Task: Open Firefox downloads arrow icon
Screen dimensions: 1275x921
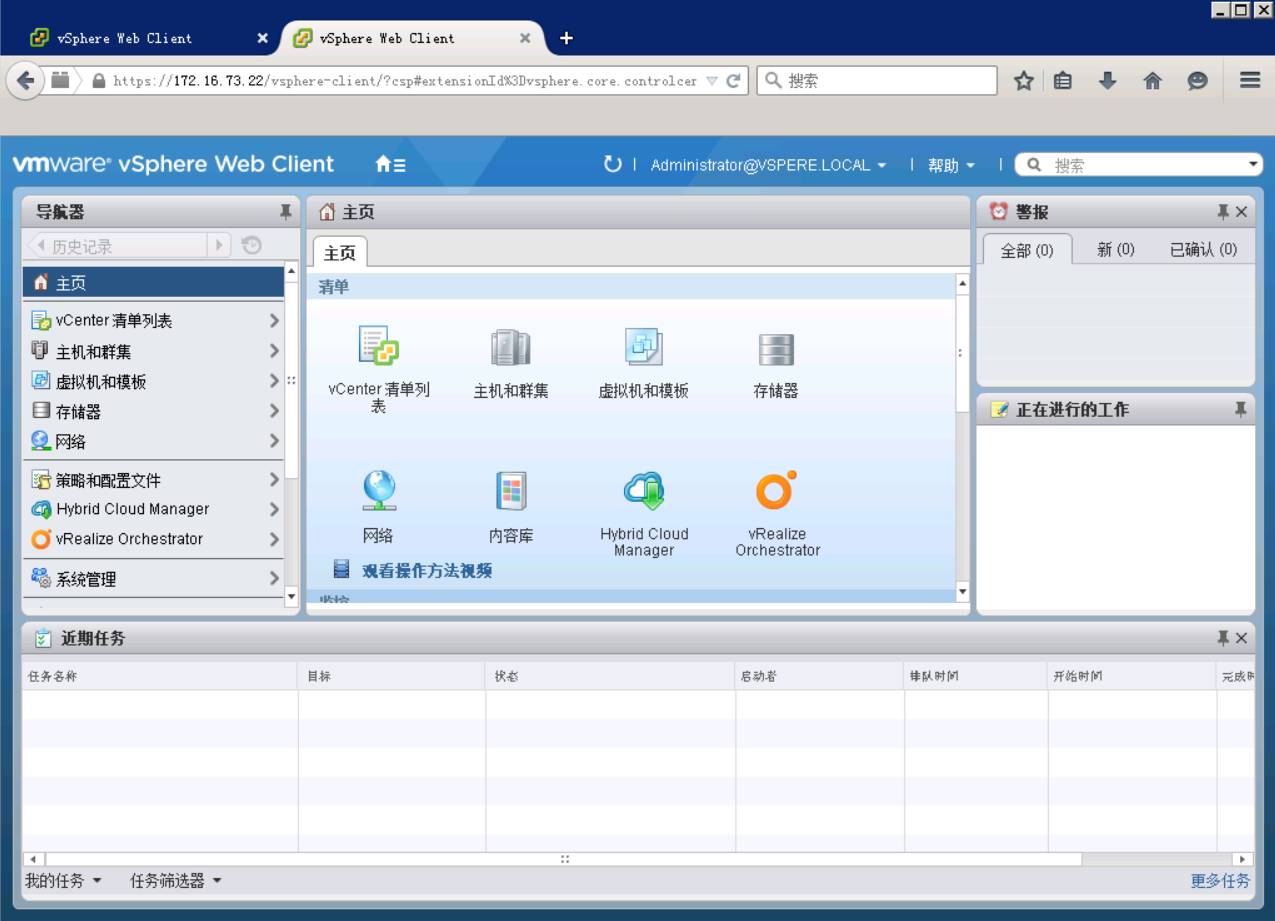Action: click(x=1107, y=81)
